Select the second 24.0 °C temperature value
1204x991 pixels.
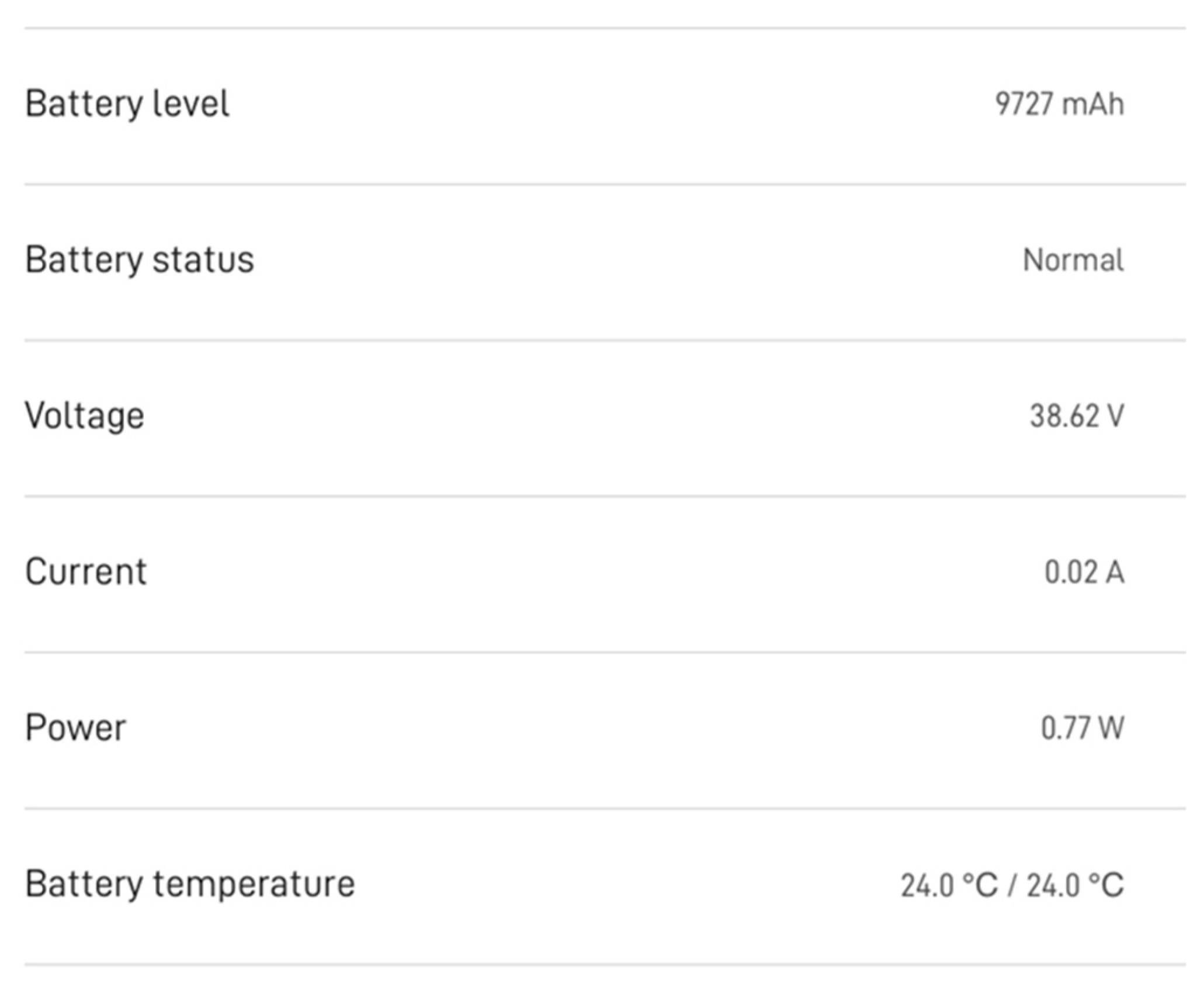pyautogui.click(x=1075, y=885)
